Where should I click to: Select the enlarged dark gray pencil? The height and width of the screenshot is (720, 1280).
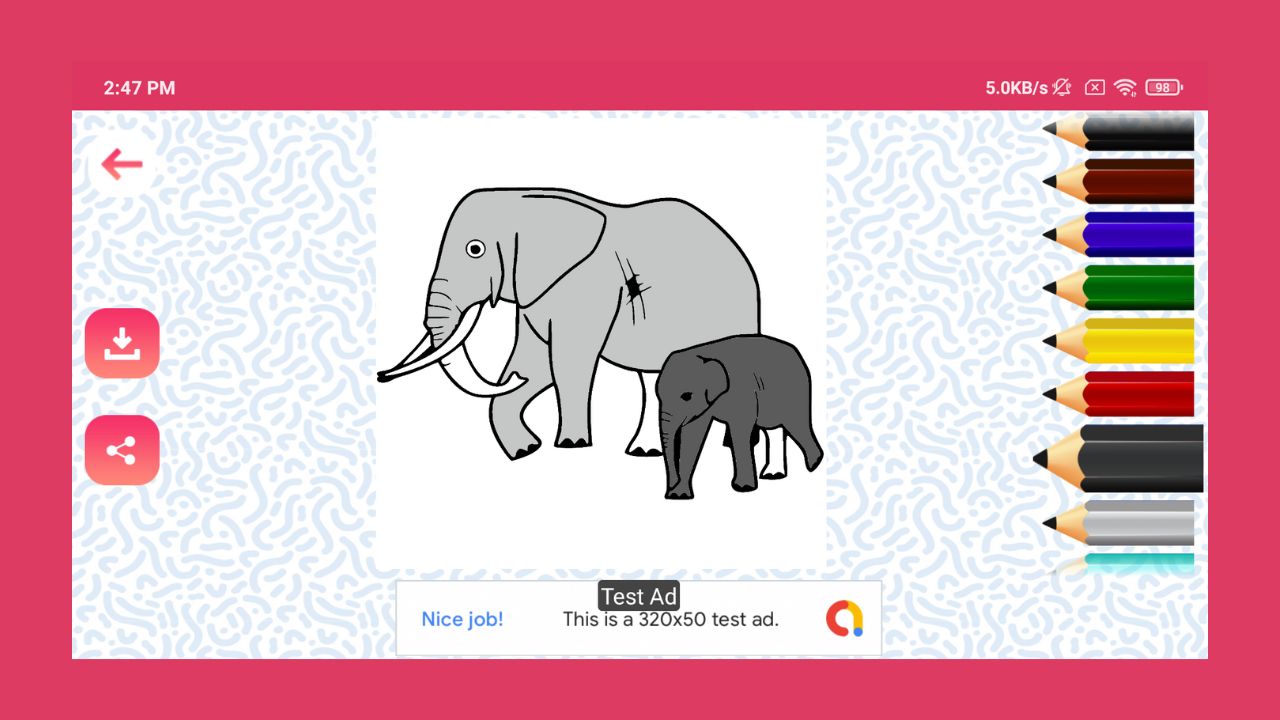pyautogui.click(x=1119, y=458)
